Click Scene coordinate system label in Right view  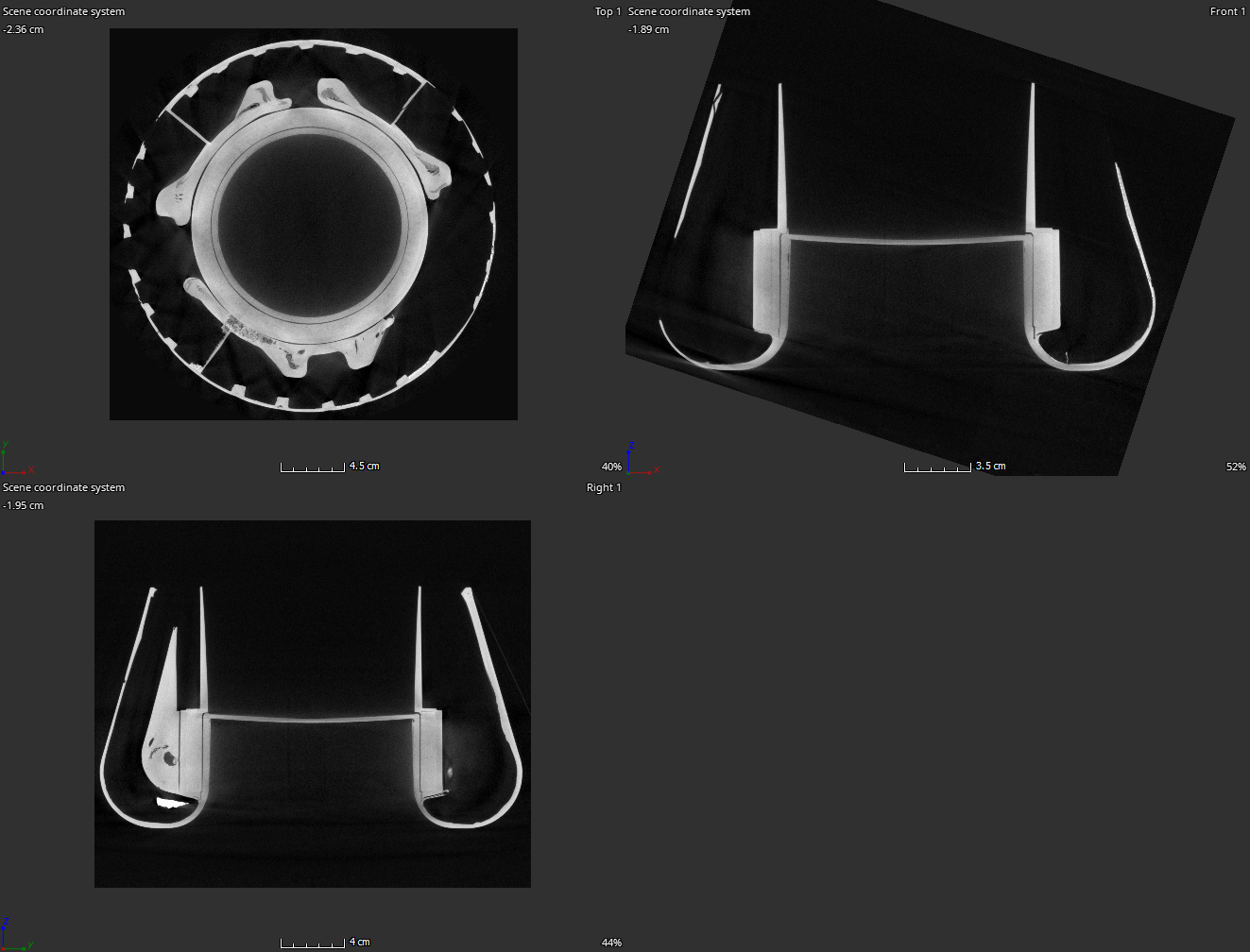coord(64,487)
